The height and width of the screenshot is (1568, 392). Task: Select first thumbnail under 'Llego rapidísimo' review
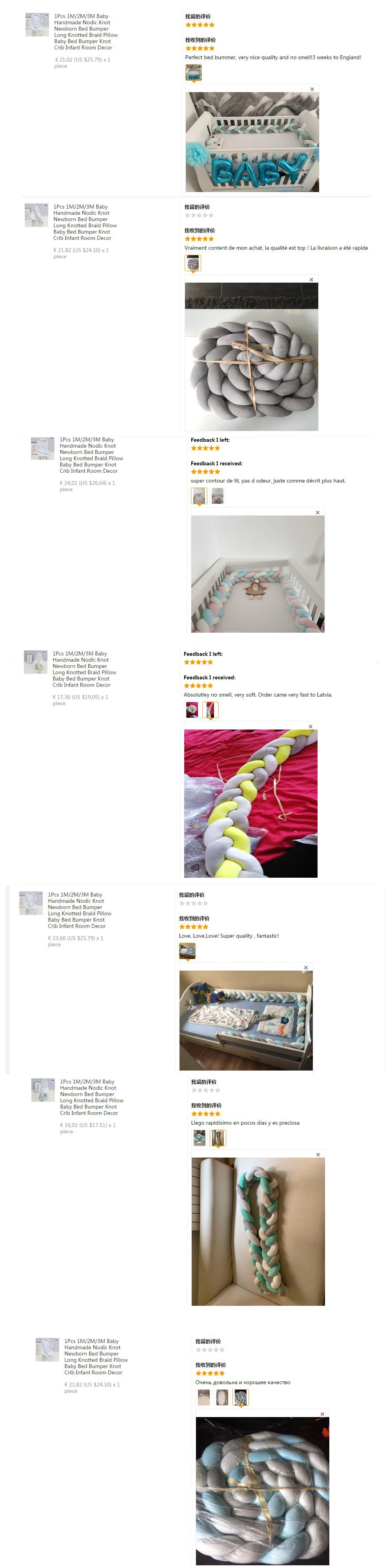[x=199, y=1137]
